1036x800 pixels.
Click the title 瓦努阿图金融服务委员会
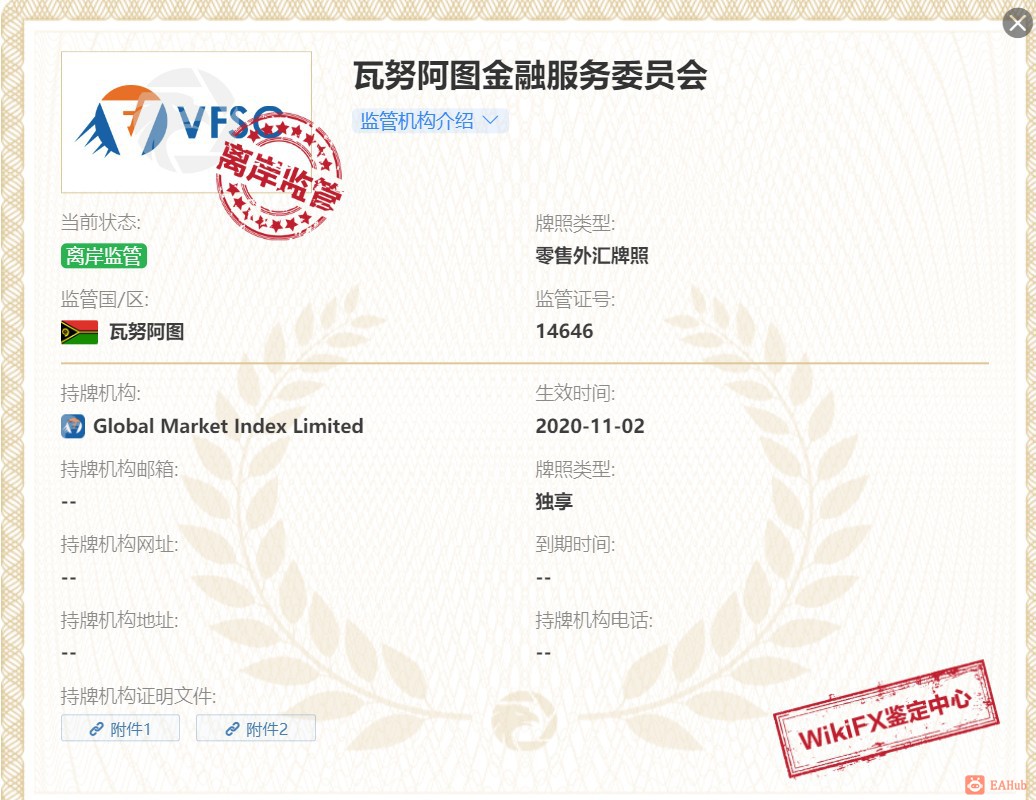point(531,75)
